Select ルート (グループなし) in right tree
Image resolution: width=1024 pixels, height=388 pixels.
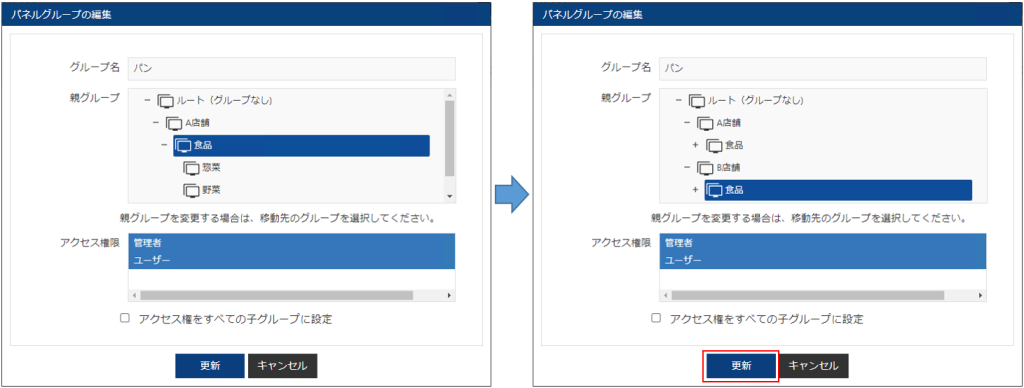[756, 101]
